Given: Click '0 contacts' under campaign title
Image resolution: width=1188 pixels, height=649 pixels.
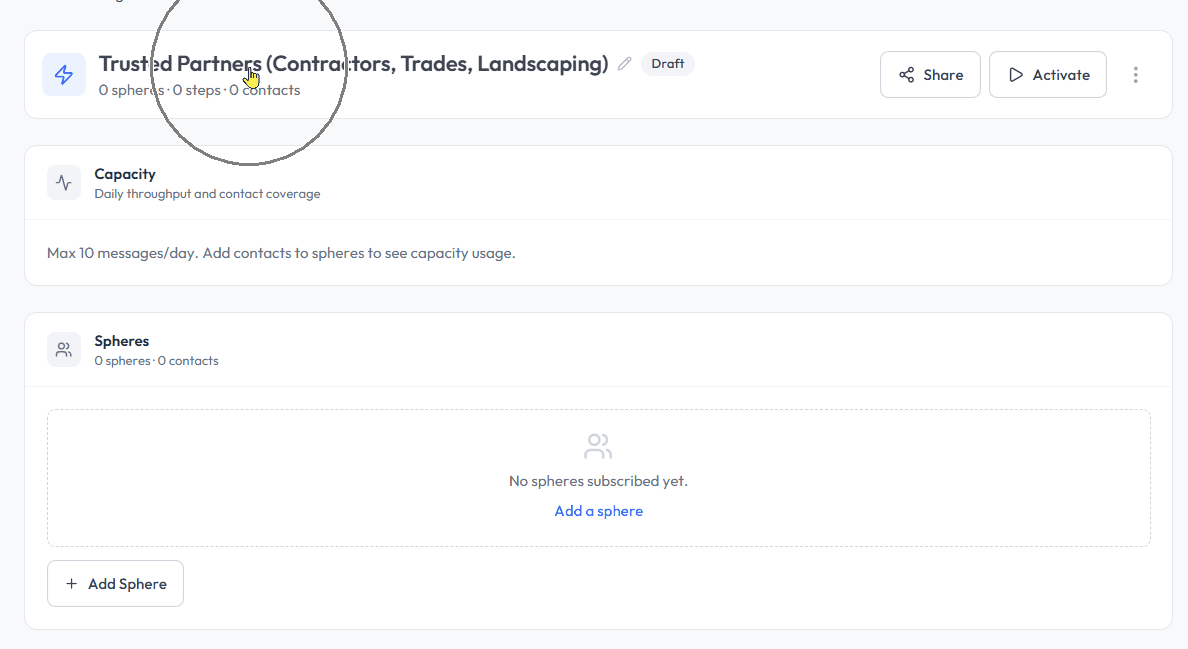Looking at the screenshot, I should (265, 90).
